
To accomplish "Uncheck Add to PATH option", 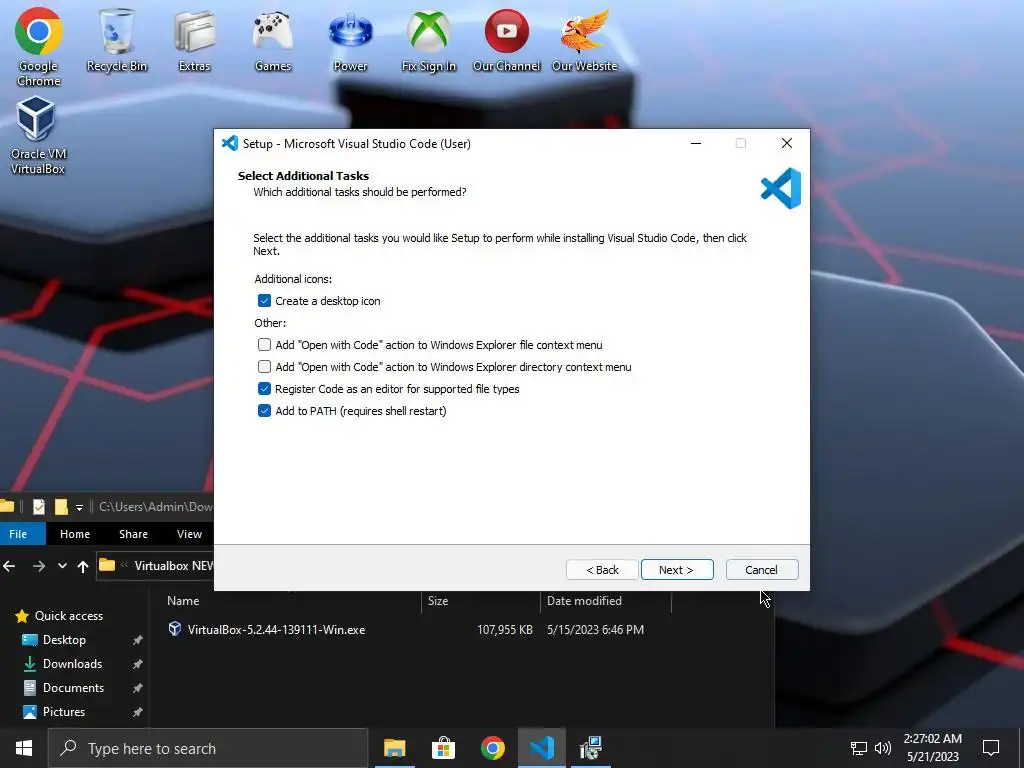I will pos(264,411).
